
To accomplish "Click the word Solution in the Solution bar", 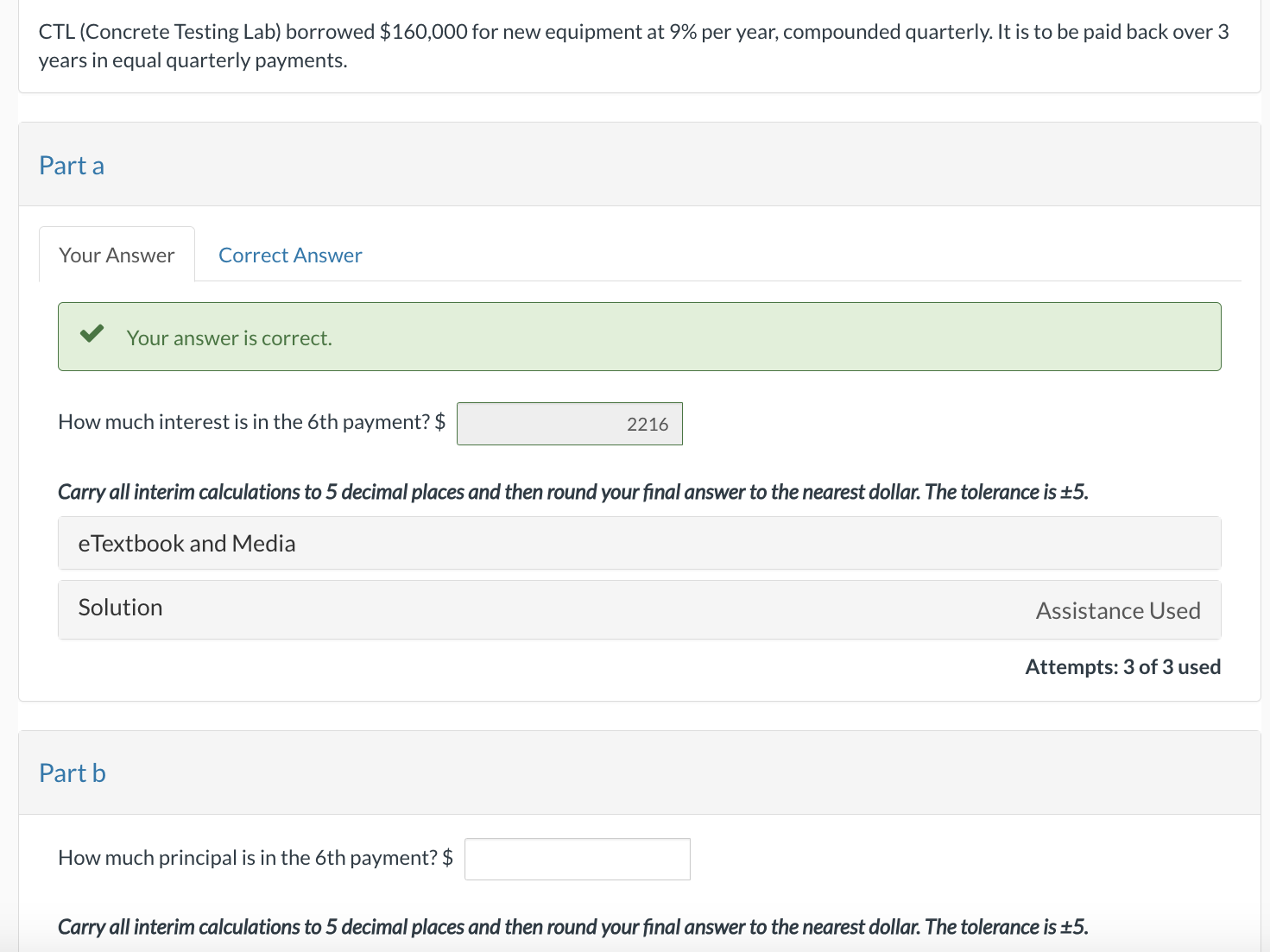I will pos(120,608).
